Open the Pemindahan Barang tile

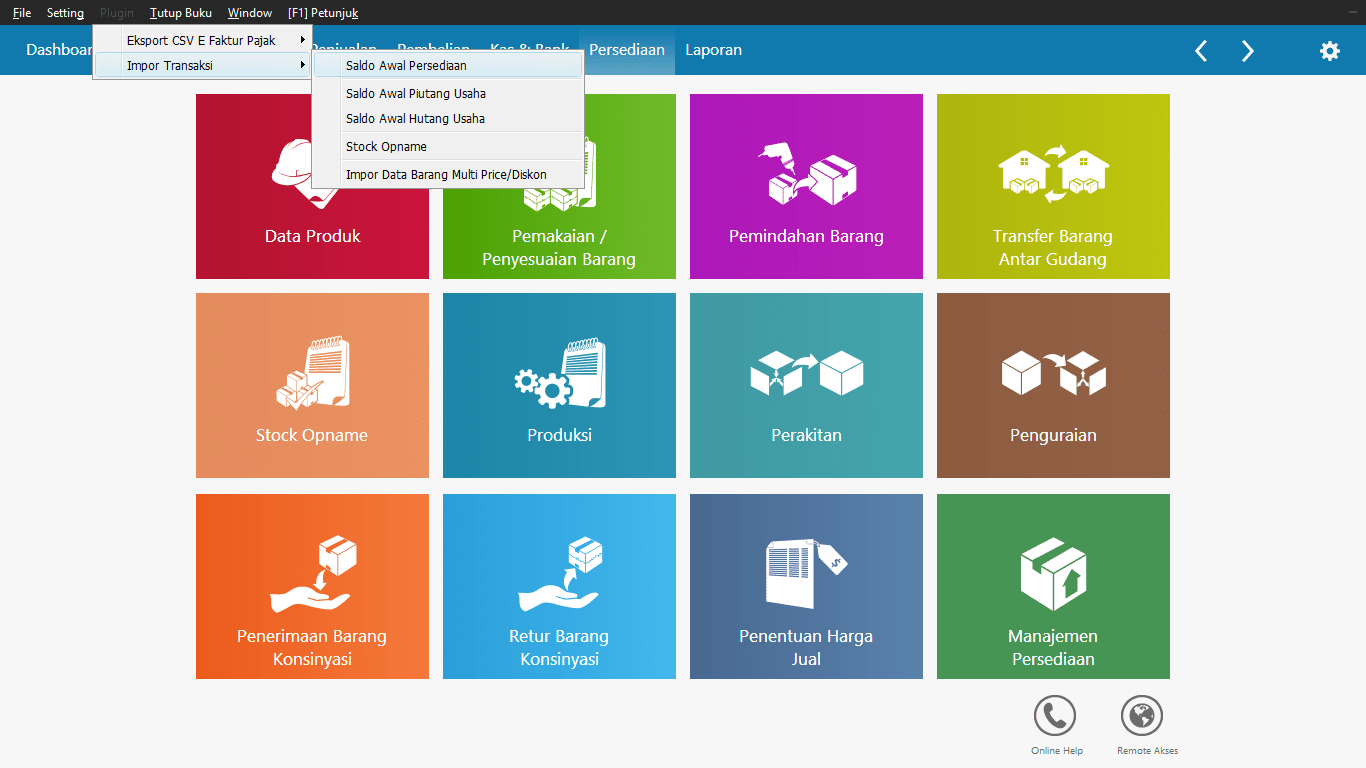(x=806, y=187)
